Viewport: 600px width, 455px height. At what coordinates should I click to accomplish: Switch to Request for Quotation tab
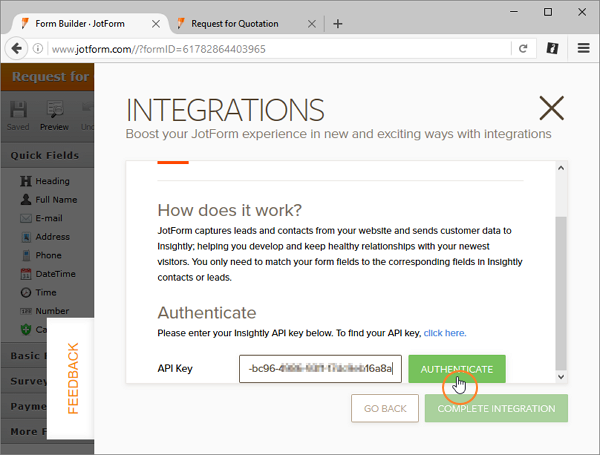click(243, 23)
